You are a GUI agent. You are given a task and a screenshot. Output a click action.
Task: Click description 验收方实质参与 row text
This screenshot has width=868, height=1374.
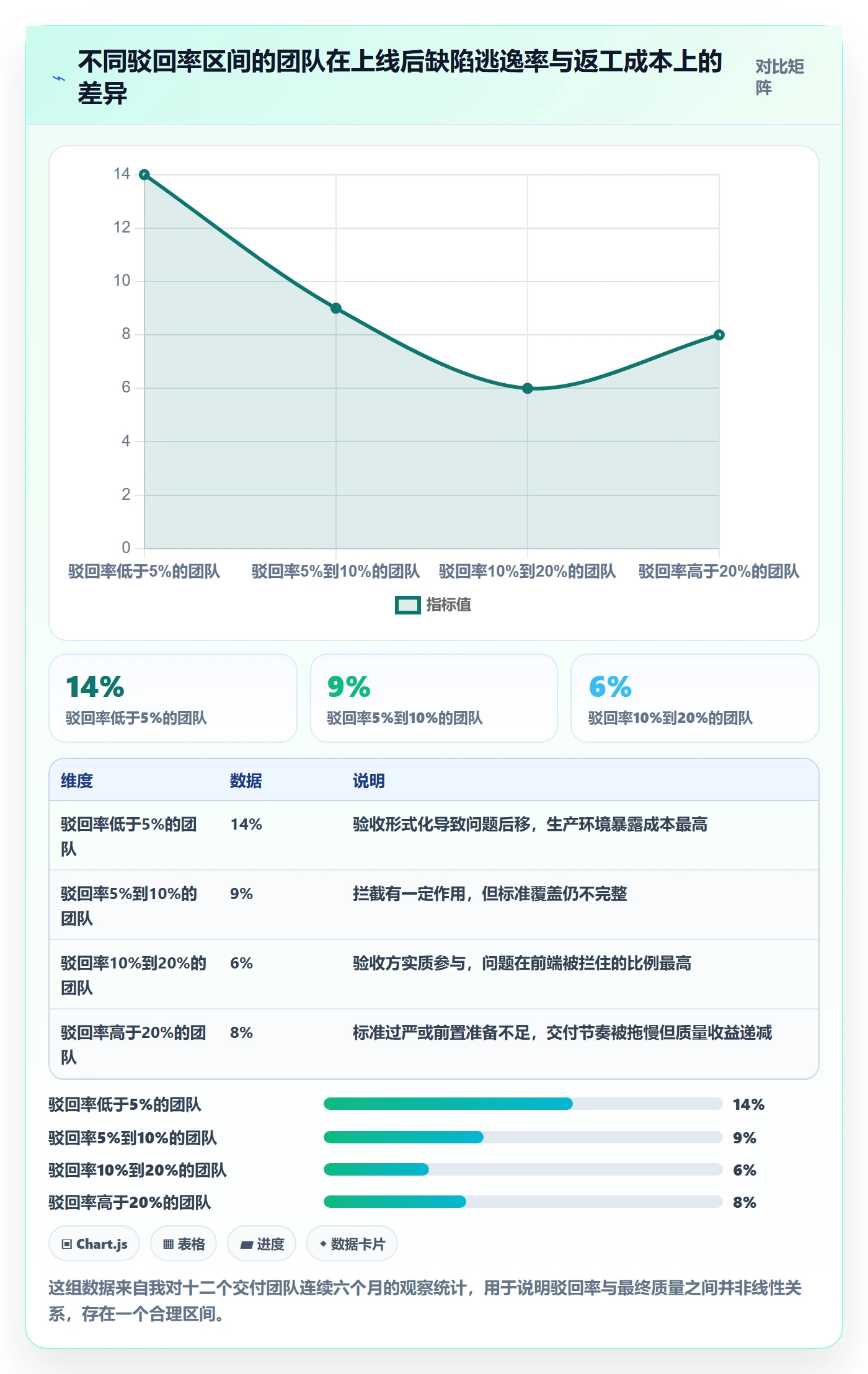pos(522,964)
